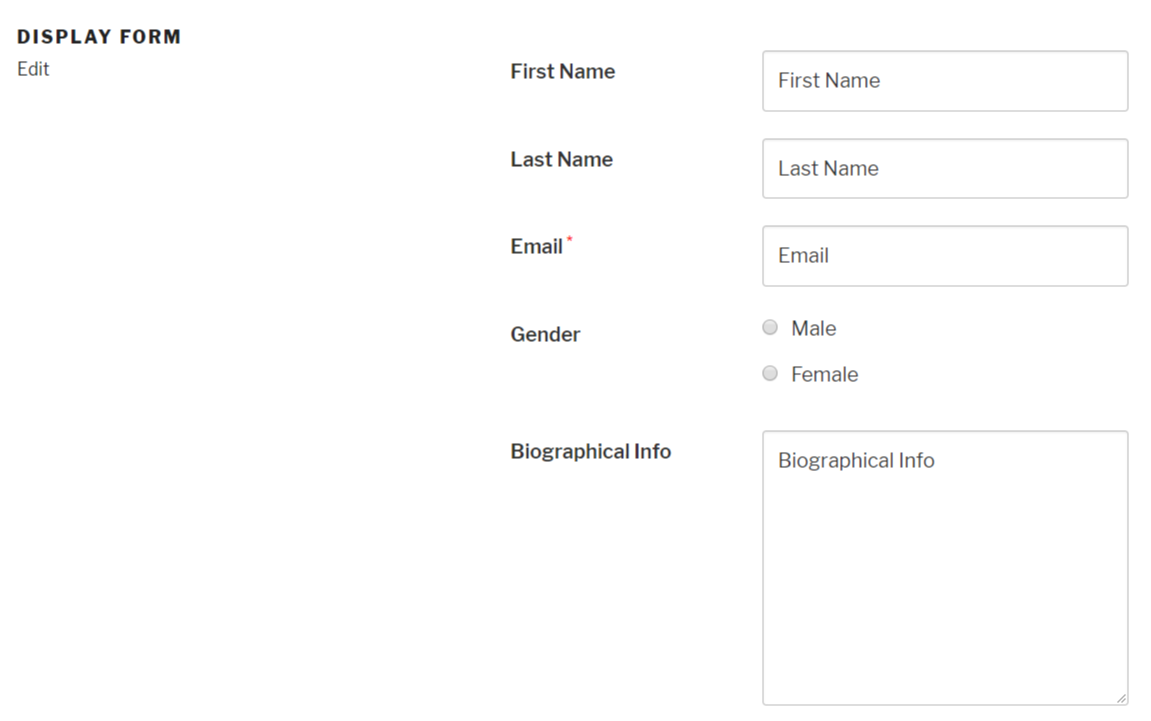Click the textarea resize handle
This screenshot has width=1151, height=721.
[1121, 697]
